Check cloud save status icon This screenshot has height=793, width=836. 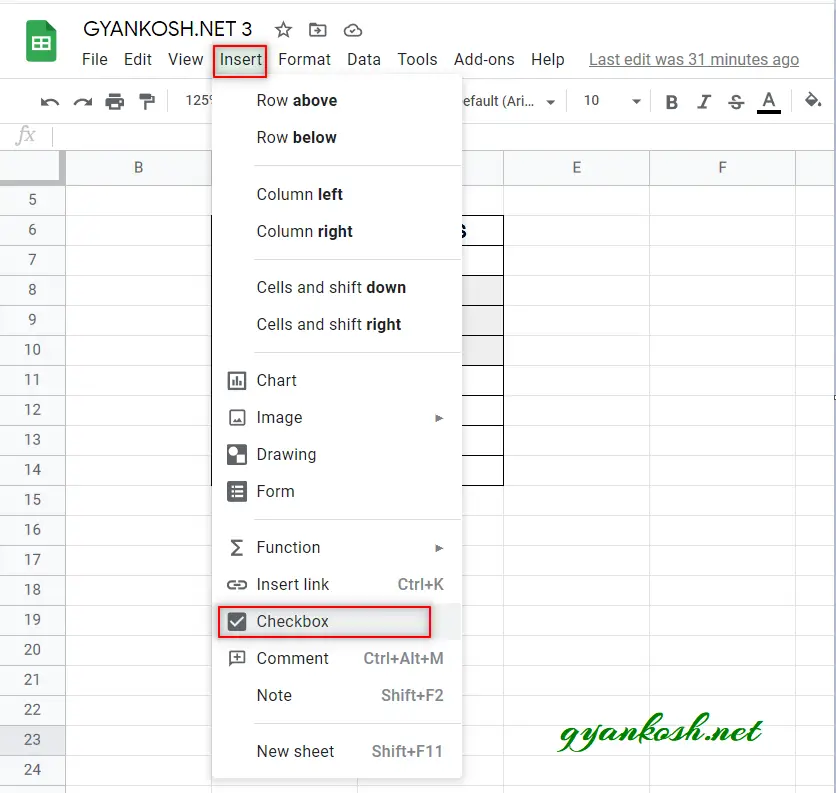pyautogui.click(x=352, y=30)
